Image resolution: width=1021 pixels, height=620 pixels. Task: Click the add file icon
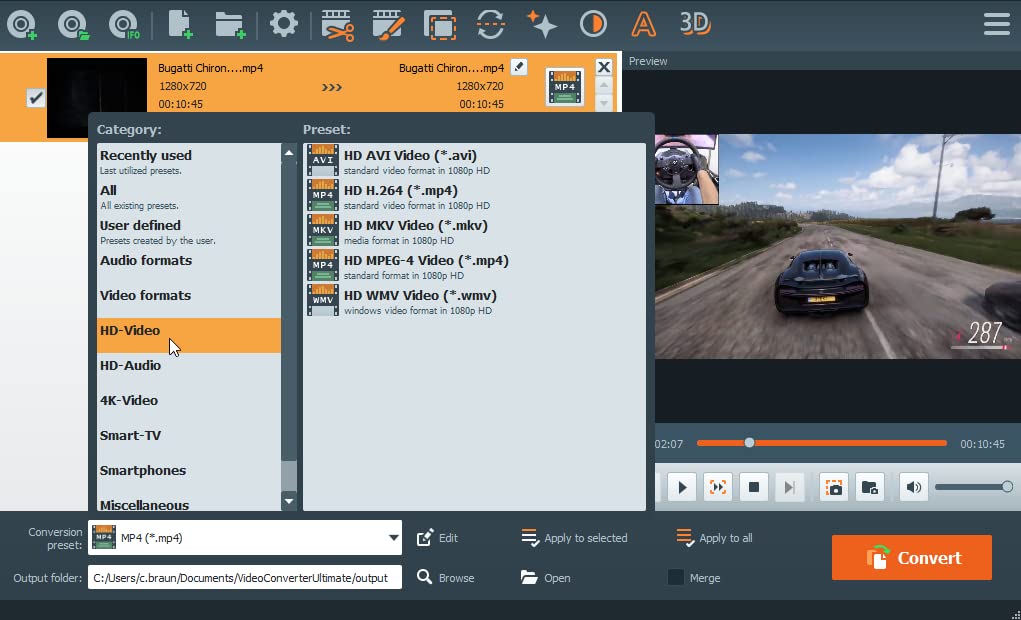click(180, 25)
